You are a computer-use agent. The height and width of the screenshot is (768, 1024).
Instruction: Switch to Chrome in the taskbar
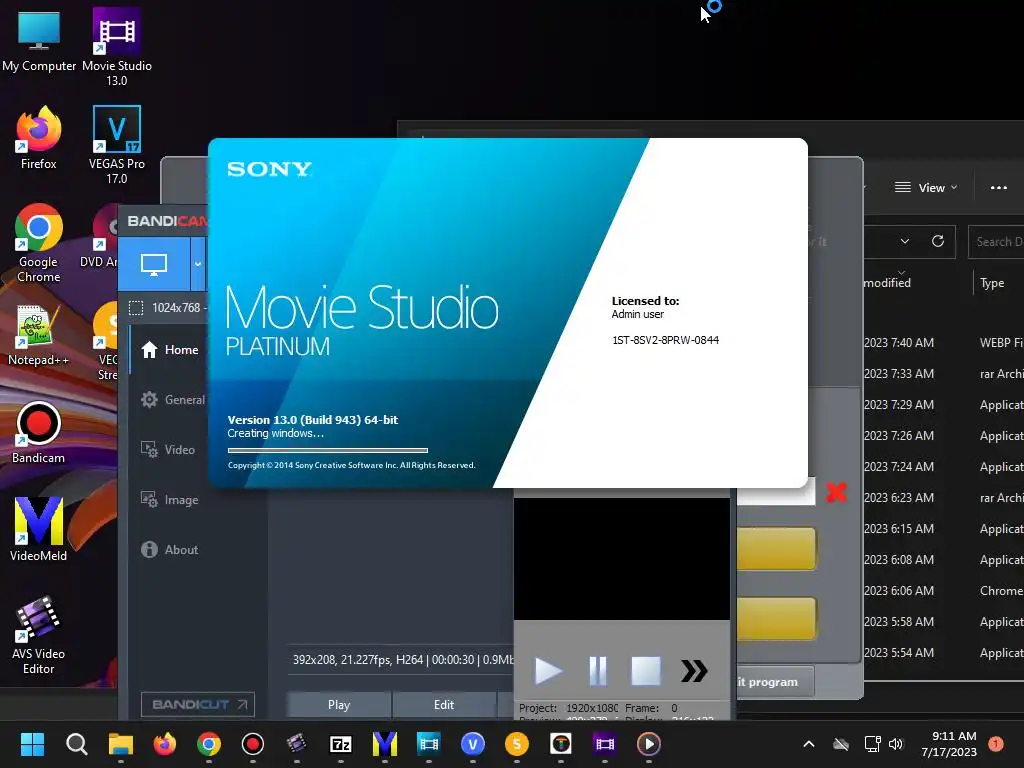coord(209,744)
